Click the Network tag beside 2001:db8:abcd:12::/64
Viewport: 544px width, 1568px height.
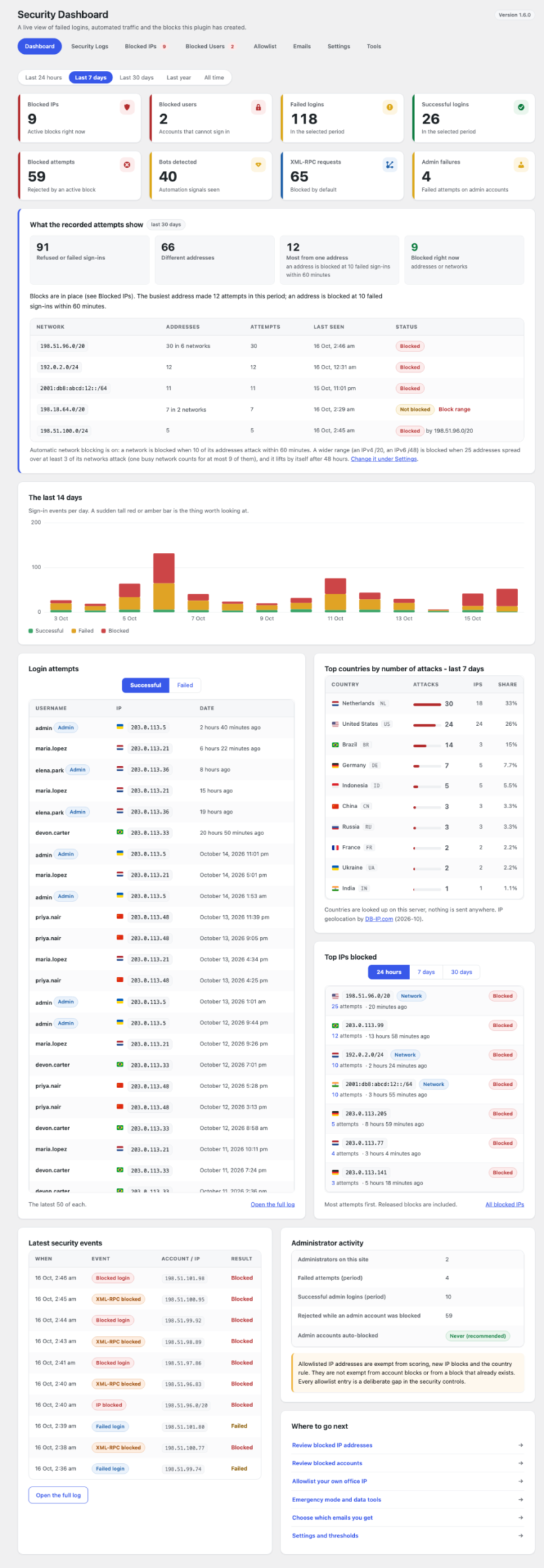(x=433, y=1084)
